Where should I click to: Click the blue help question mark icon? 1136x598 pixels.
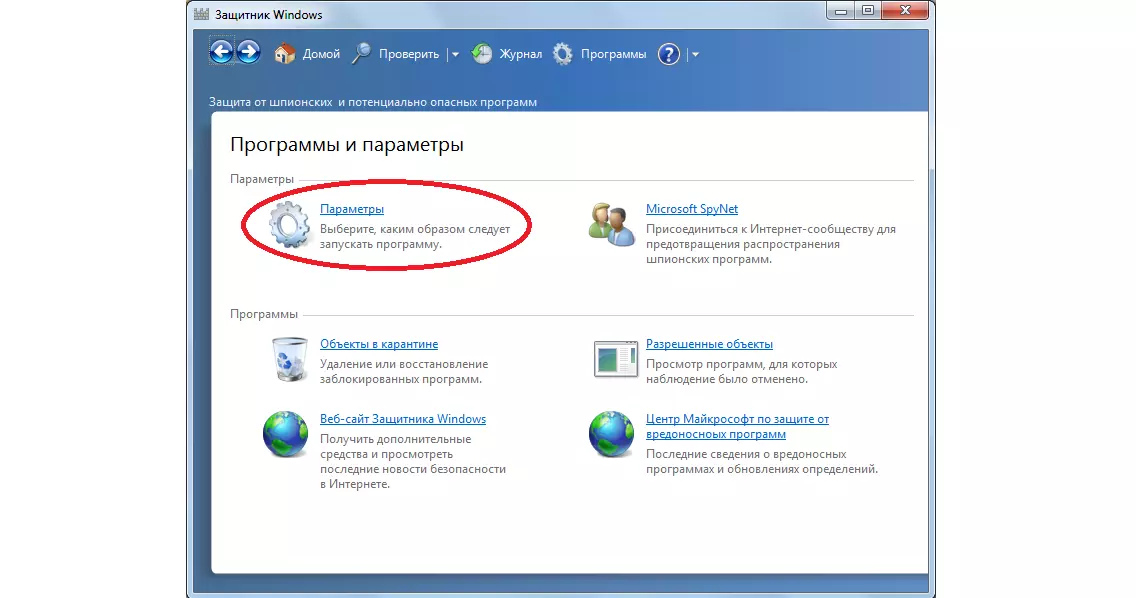pyautogui.click(x=669, y=54)
